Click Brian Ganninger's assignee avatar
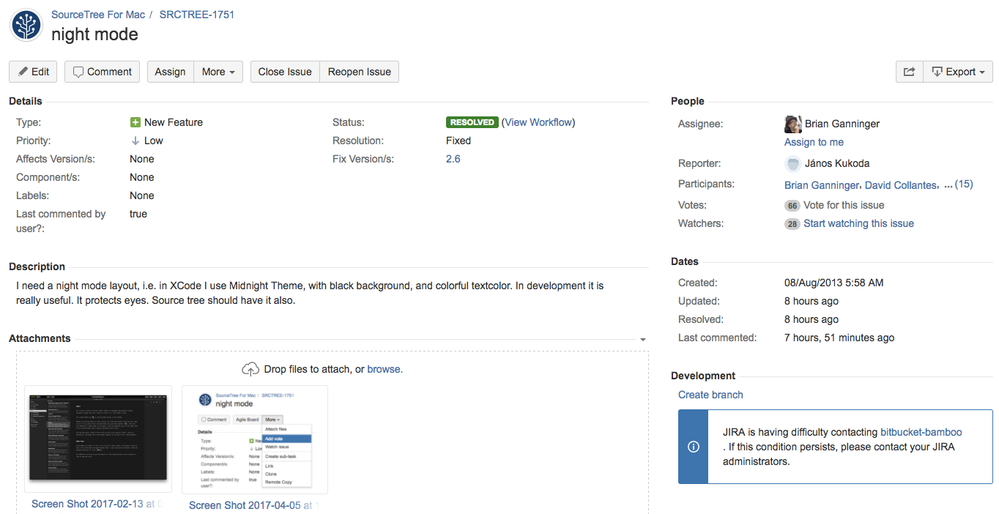This screenshot has width=999, height=514. (x=793, y=124)
